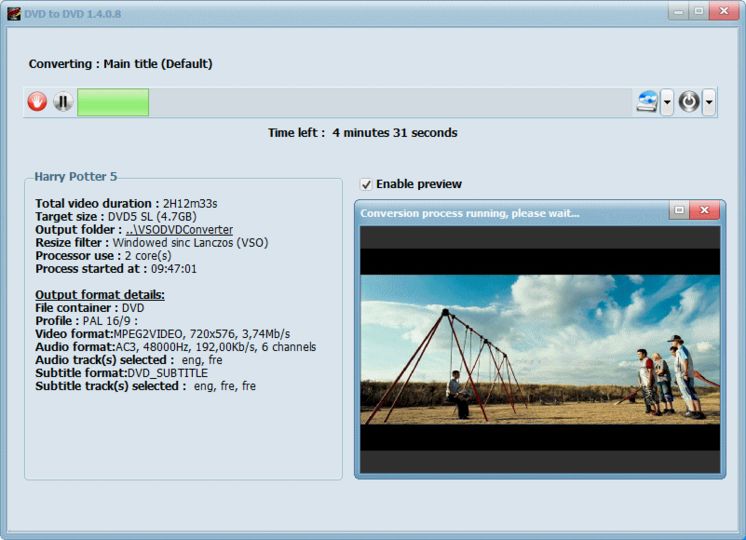
Task: Open the ..\VSODVDConverter output folder link
Action: click(179, 230)
